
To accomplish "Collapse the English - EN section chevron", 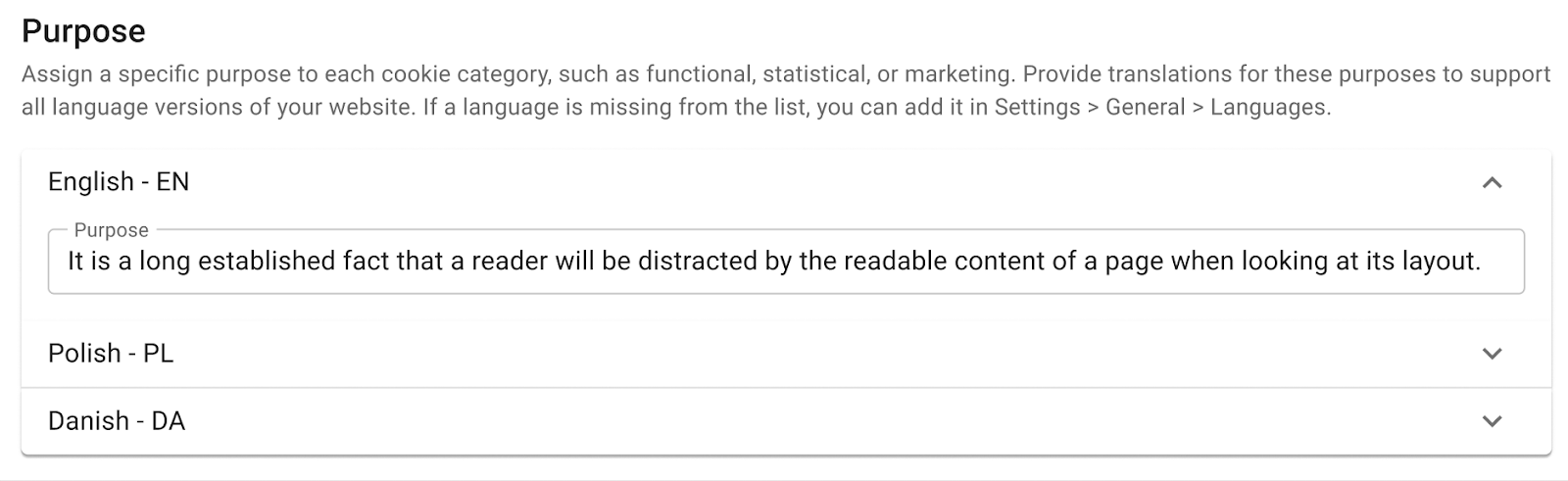I will [1492, 182].
